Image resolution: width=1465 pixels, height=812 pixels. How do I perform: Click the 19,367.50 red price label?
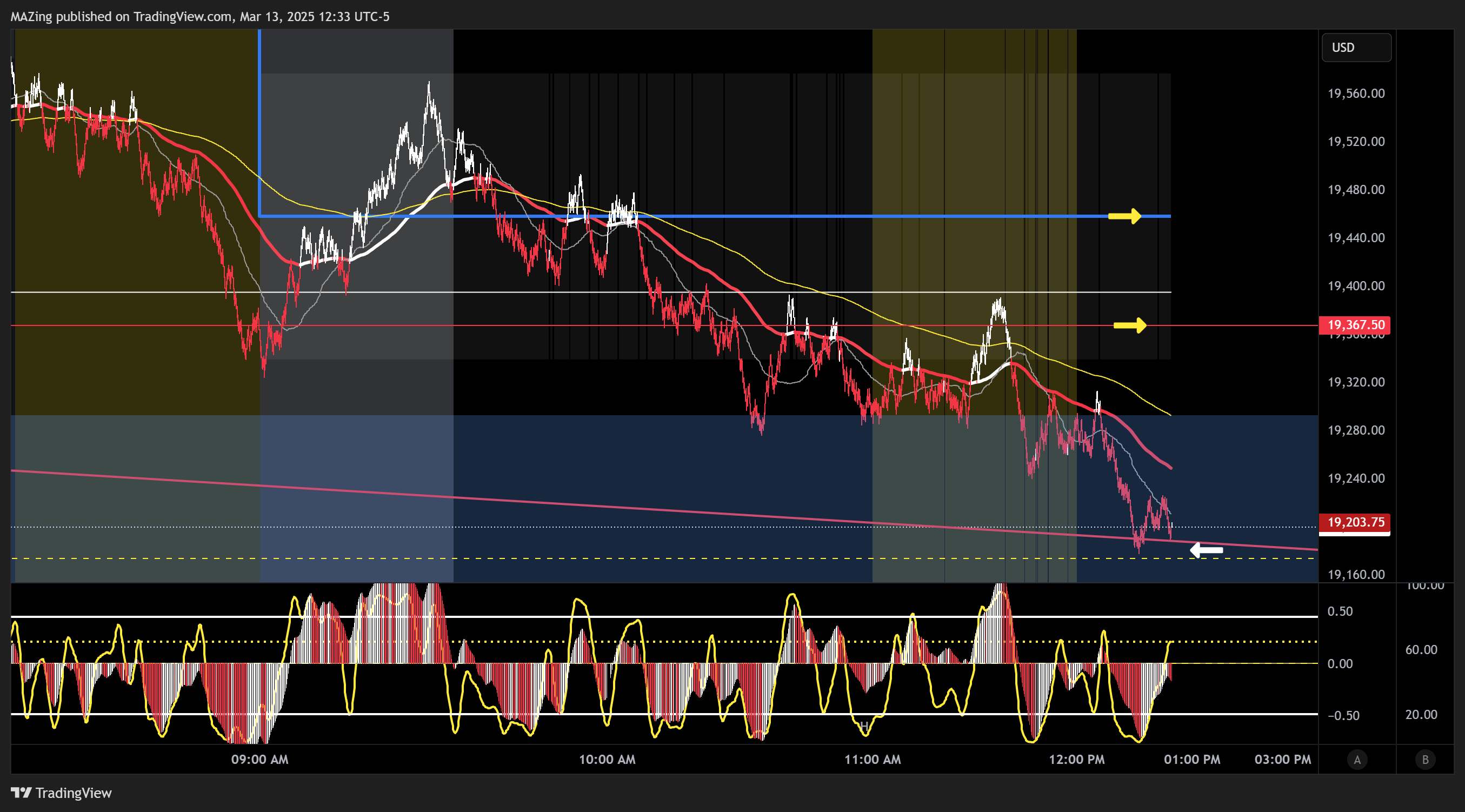[x=1355, y=325]
